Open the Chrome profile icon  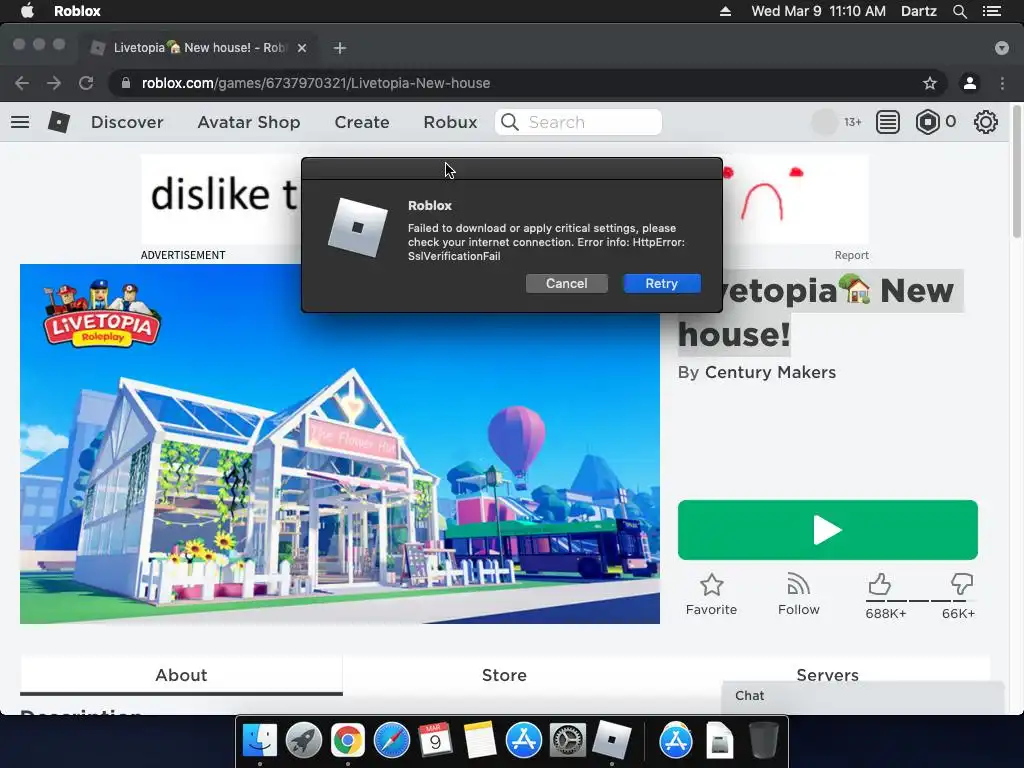(x=970, y=83)
